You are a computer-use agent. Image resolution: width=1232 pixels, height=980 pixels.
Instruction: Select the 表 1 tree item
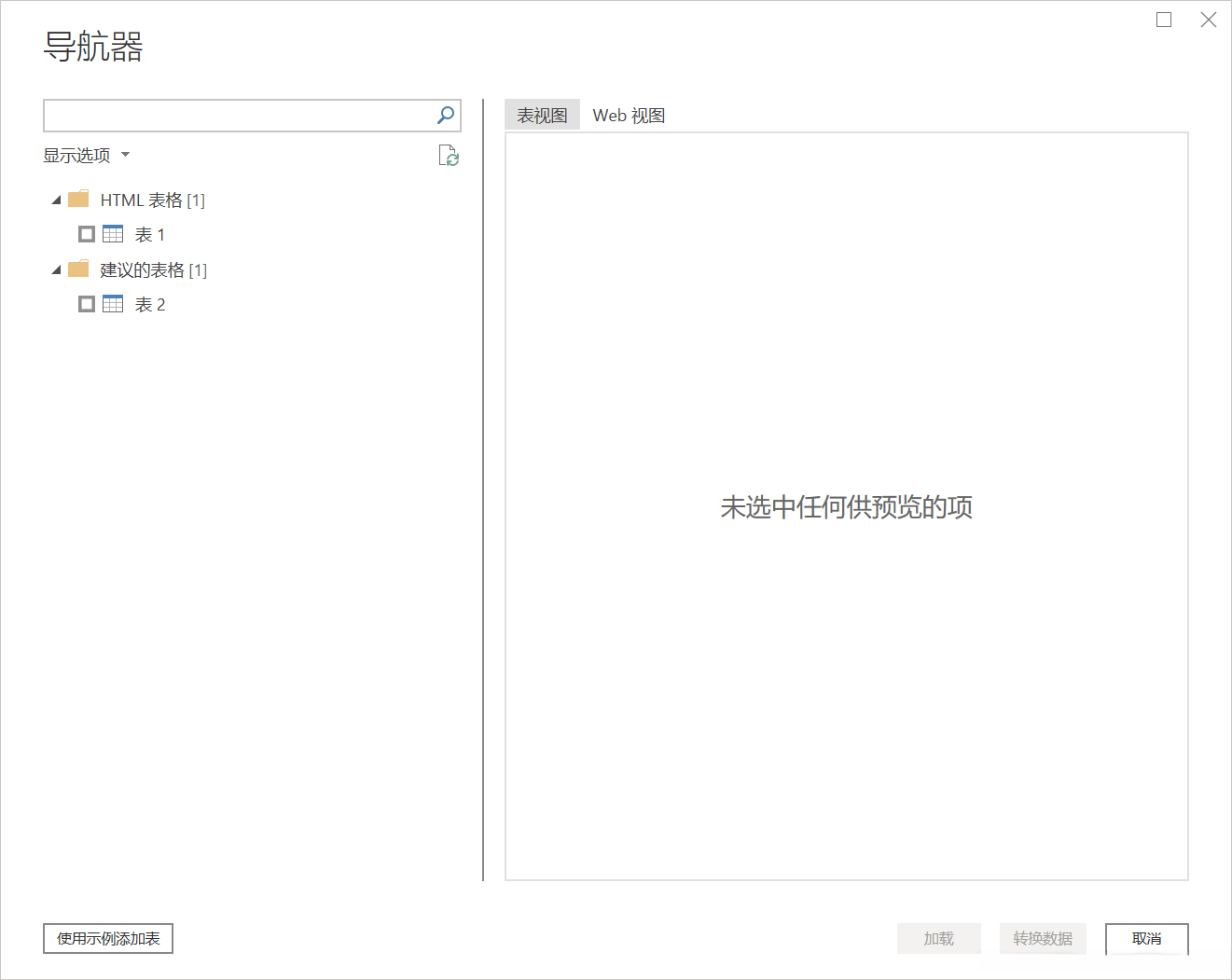[149, 233]
